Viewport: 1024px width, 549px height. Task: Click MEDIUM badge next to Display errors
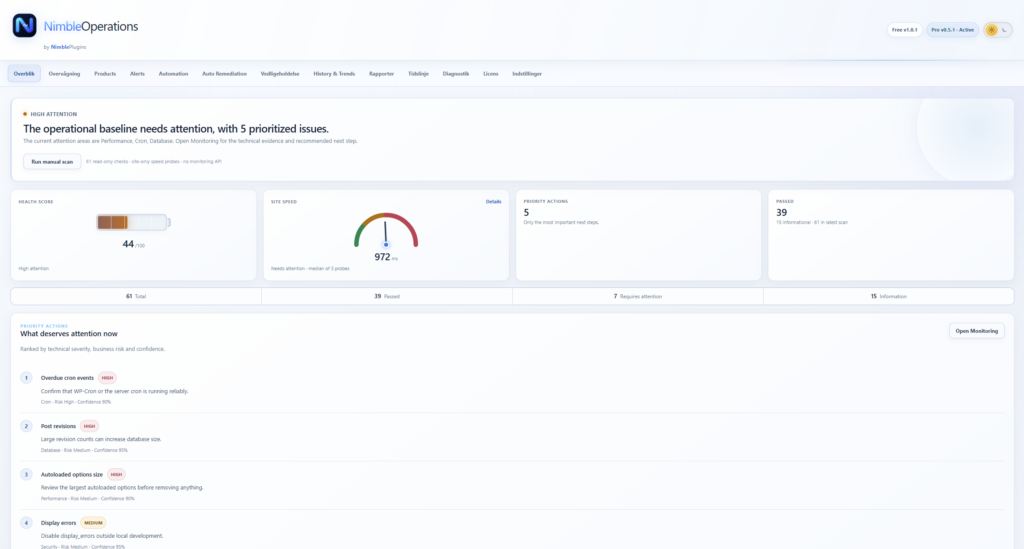(93, 523)
